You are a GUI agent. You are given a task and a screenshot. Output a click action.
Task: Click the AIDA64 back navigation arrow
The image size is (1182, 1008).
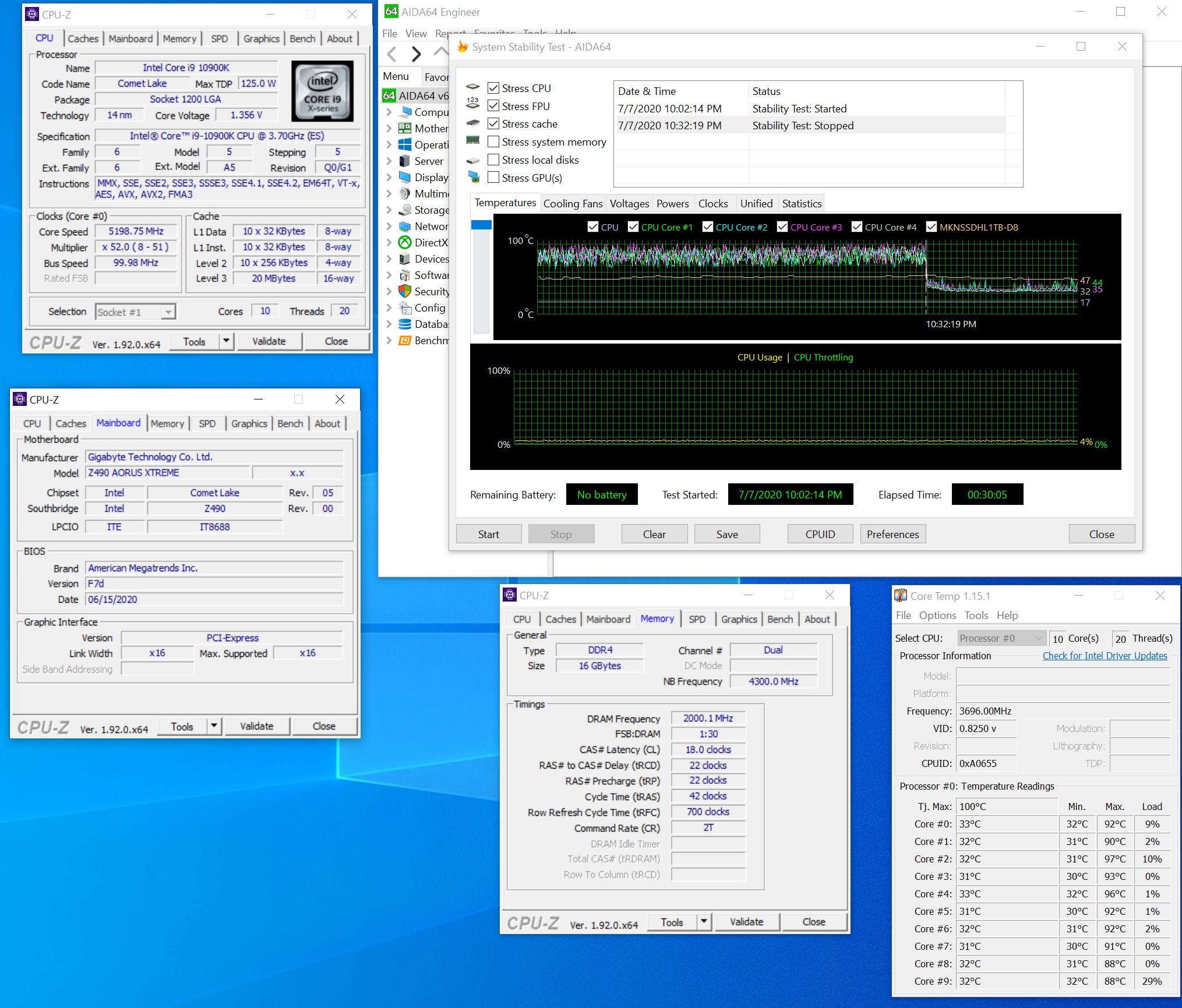(392, 54)
